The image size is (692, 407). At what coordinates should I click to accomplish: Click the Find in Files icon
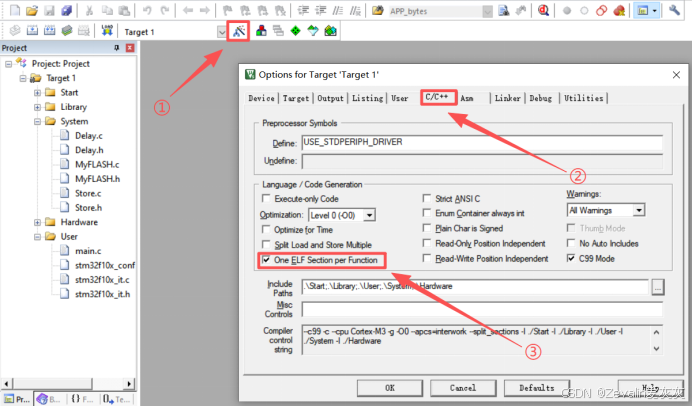coord(377,10)
